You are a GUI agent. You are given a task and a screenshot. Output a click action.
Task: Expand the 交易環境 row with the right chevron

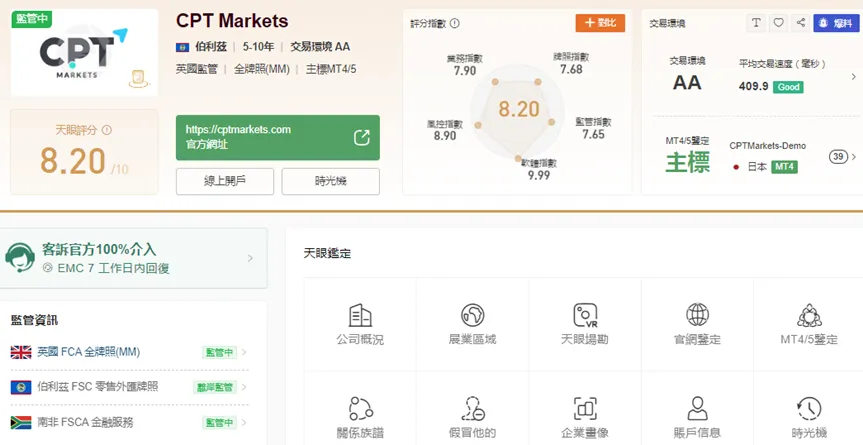[854, 78]
